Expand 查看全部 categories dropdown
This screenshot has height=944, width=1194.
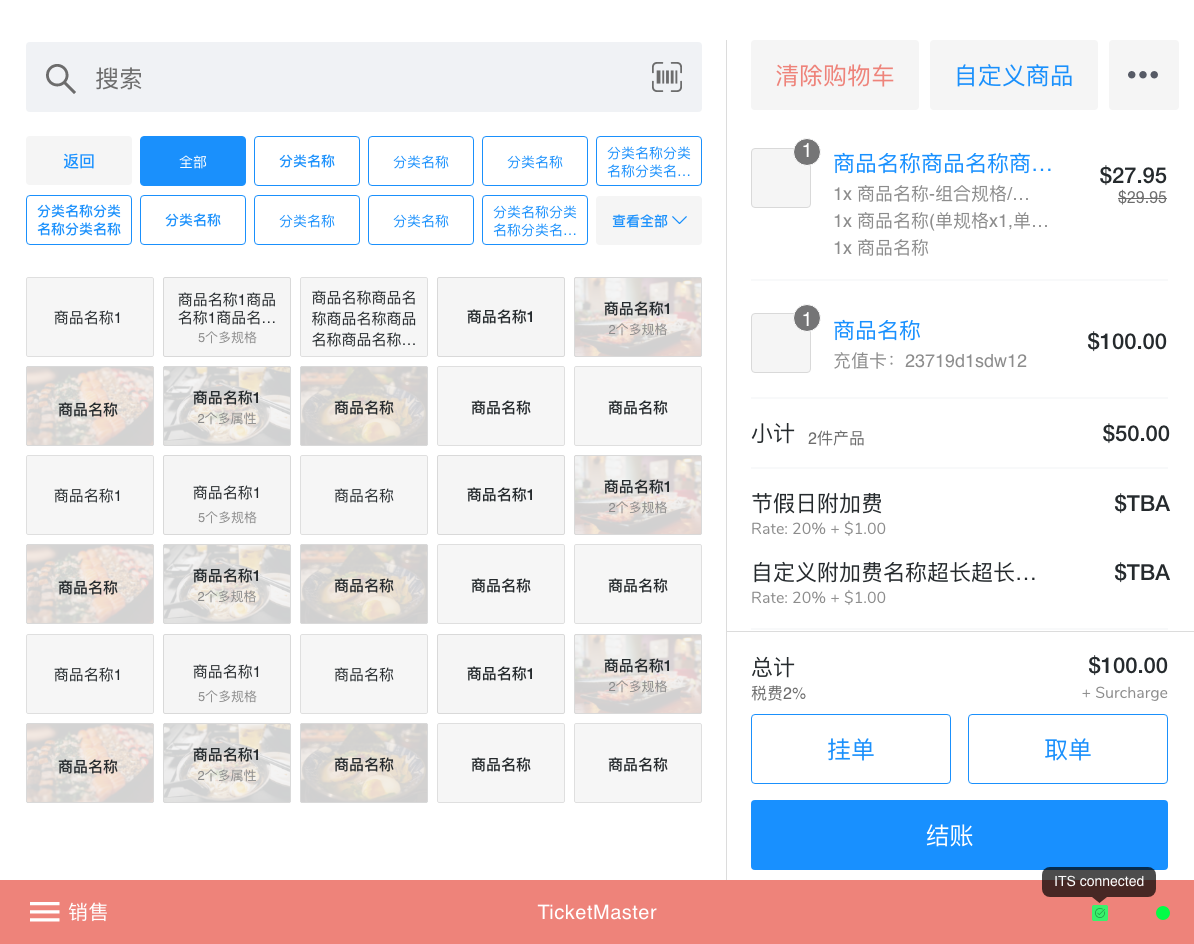point(649,220)
